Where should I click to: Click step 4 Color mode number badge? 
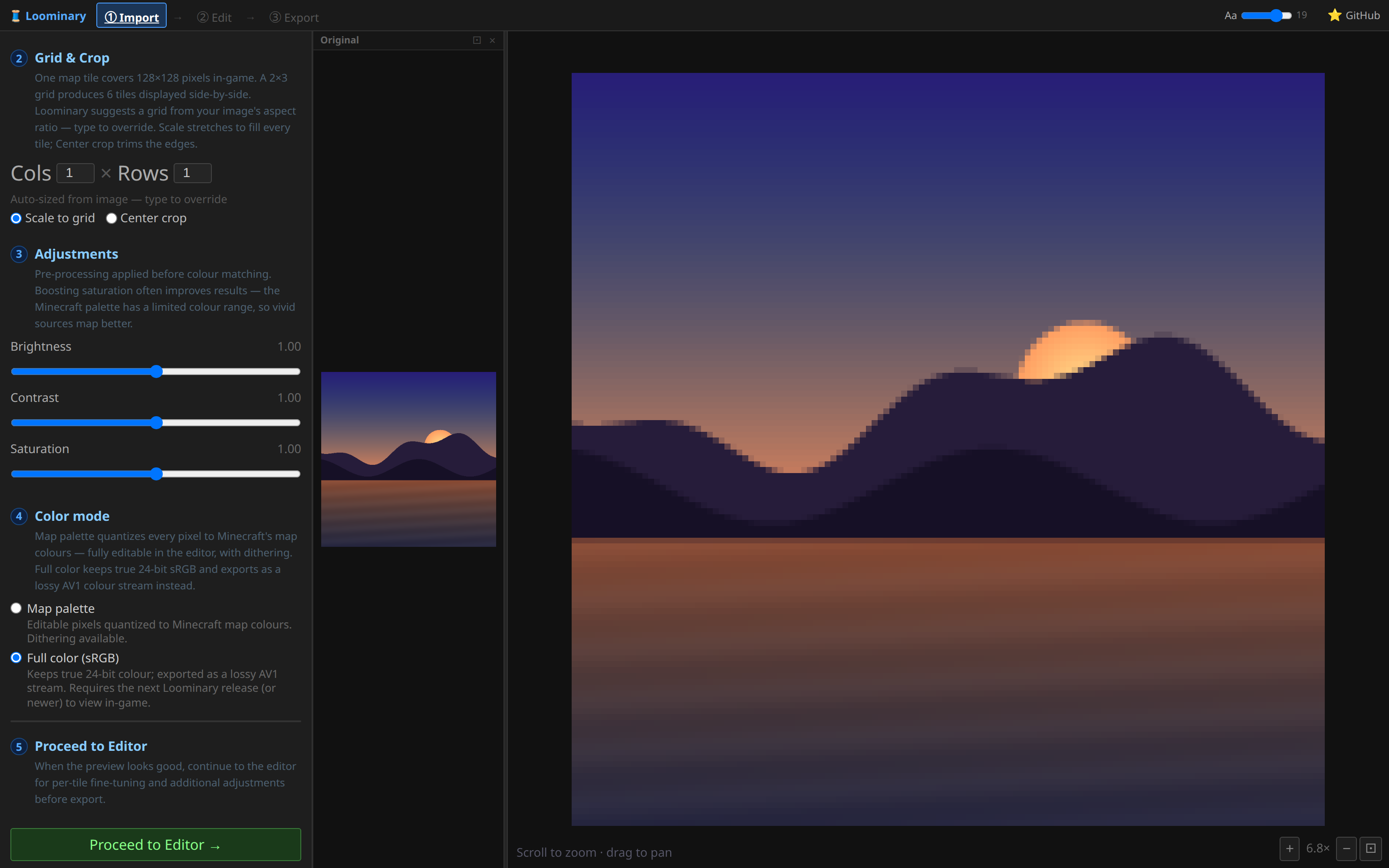[19, 516]
